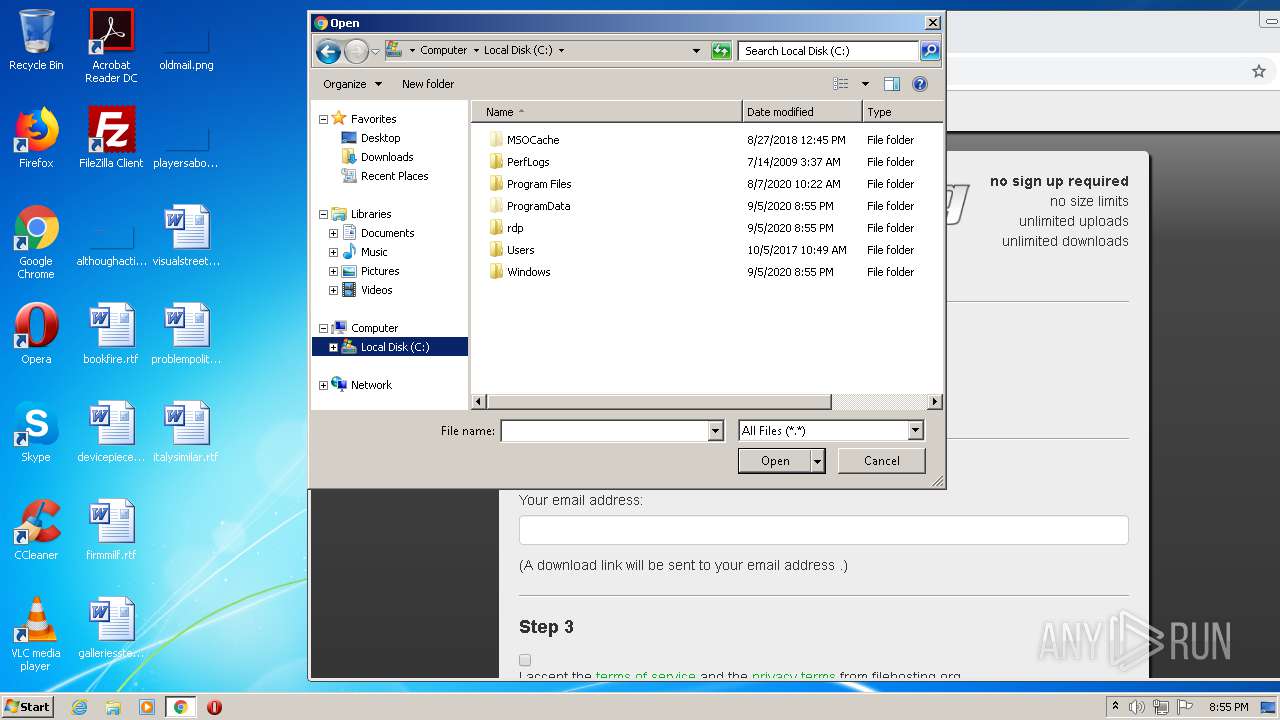The image size is (1280, 720).
Task: Expand the Network tree node
Action: (x=323, y=385)
